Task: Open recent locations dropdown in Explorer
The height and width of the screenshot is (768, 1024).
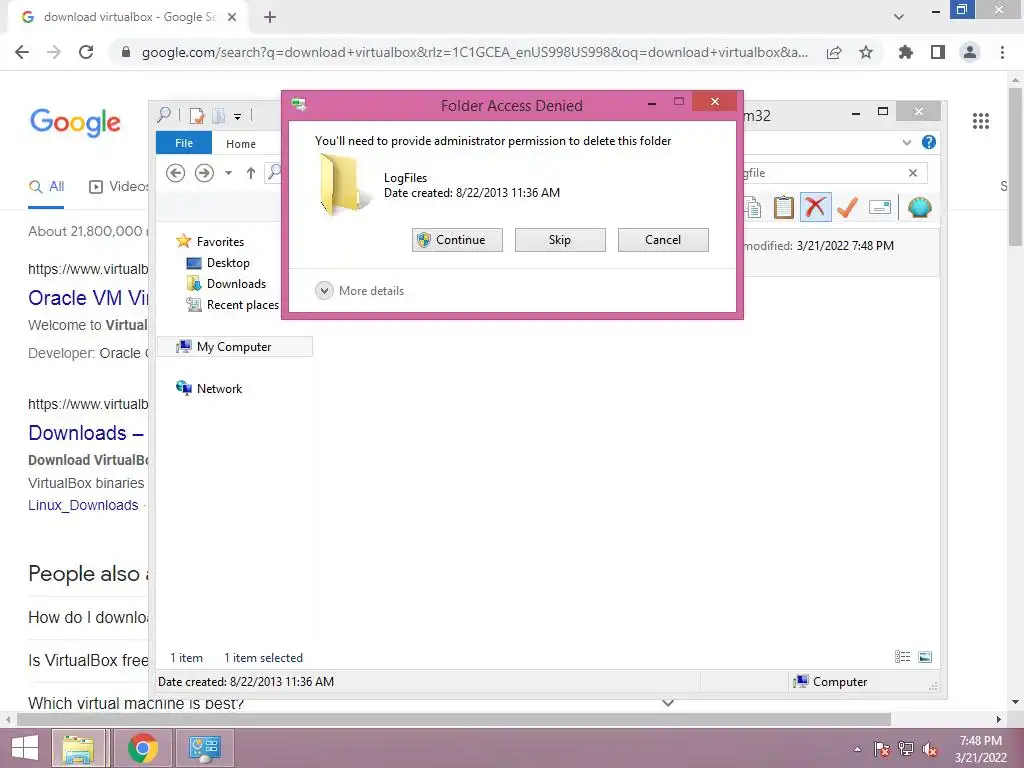Action: point(228,173)
